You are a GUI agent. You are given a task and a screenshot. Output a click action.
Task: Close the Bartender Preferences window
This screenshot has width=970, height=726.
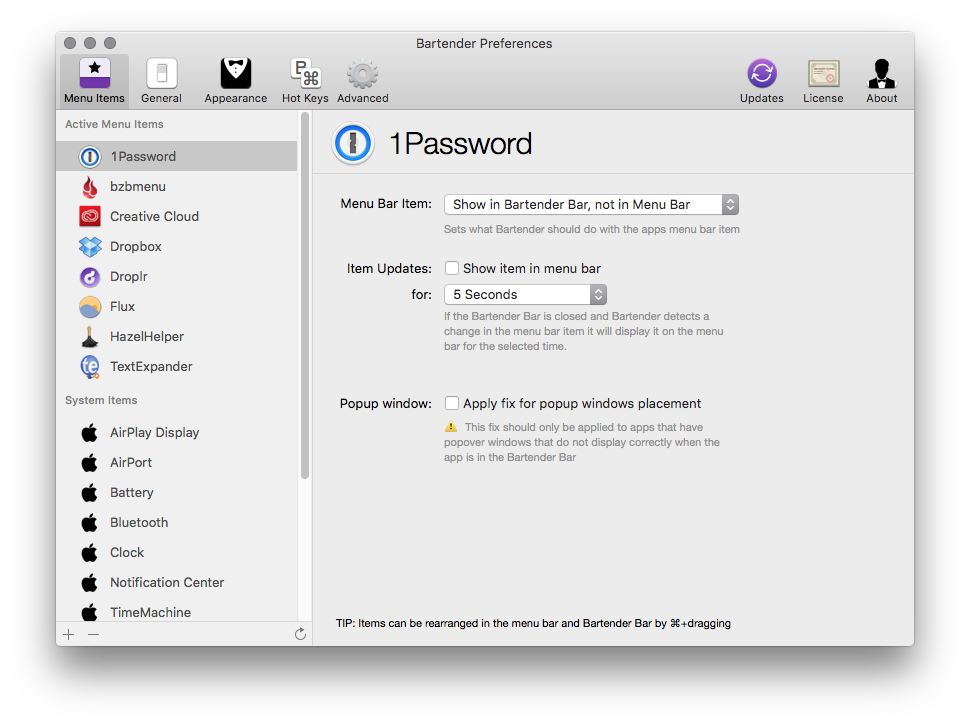coord(70,43)
